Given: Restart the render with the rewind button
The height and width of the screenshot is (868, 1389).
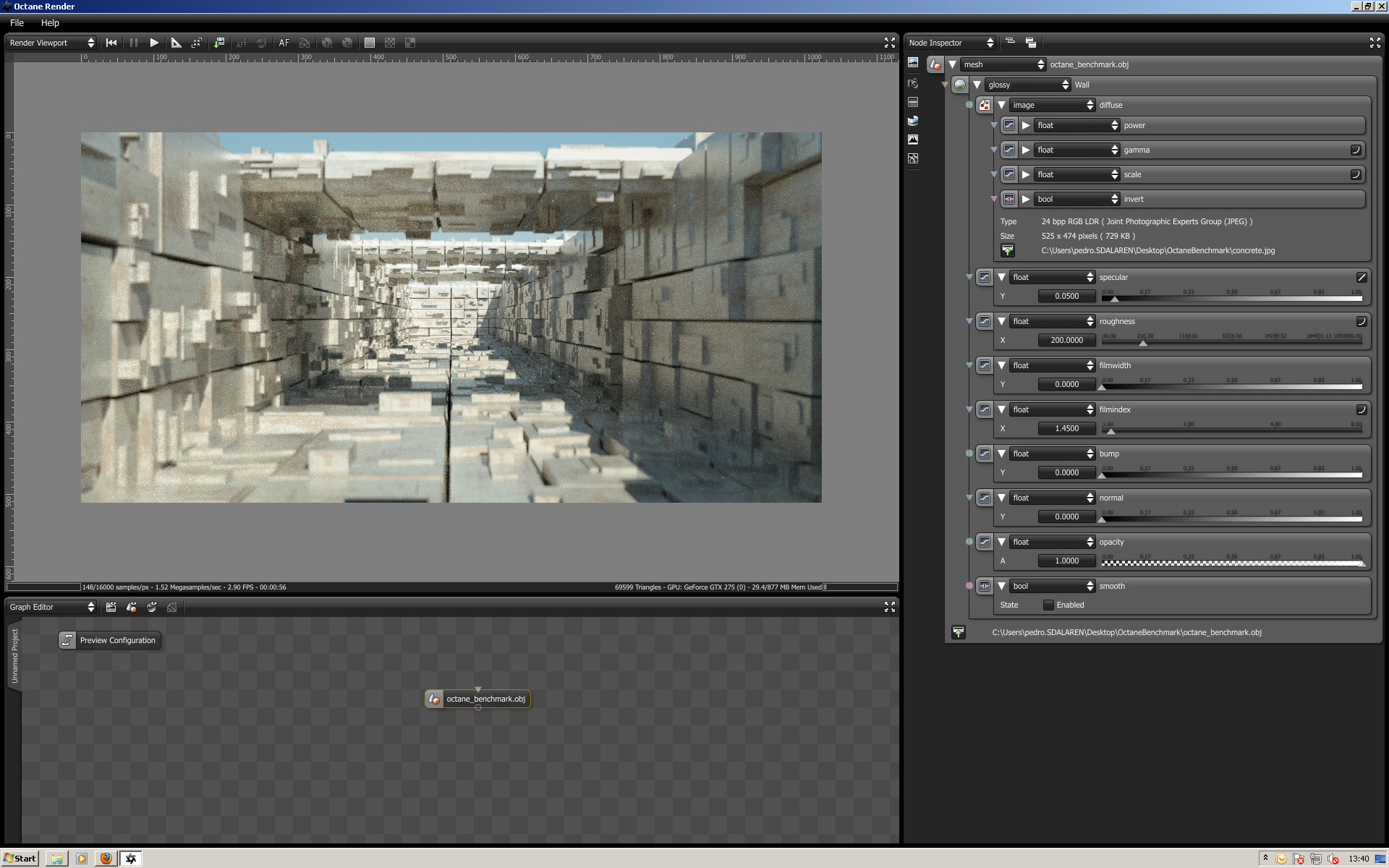Looking at the screenshot, I should pos(111,43).
